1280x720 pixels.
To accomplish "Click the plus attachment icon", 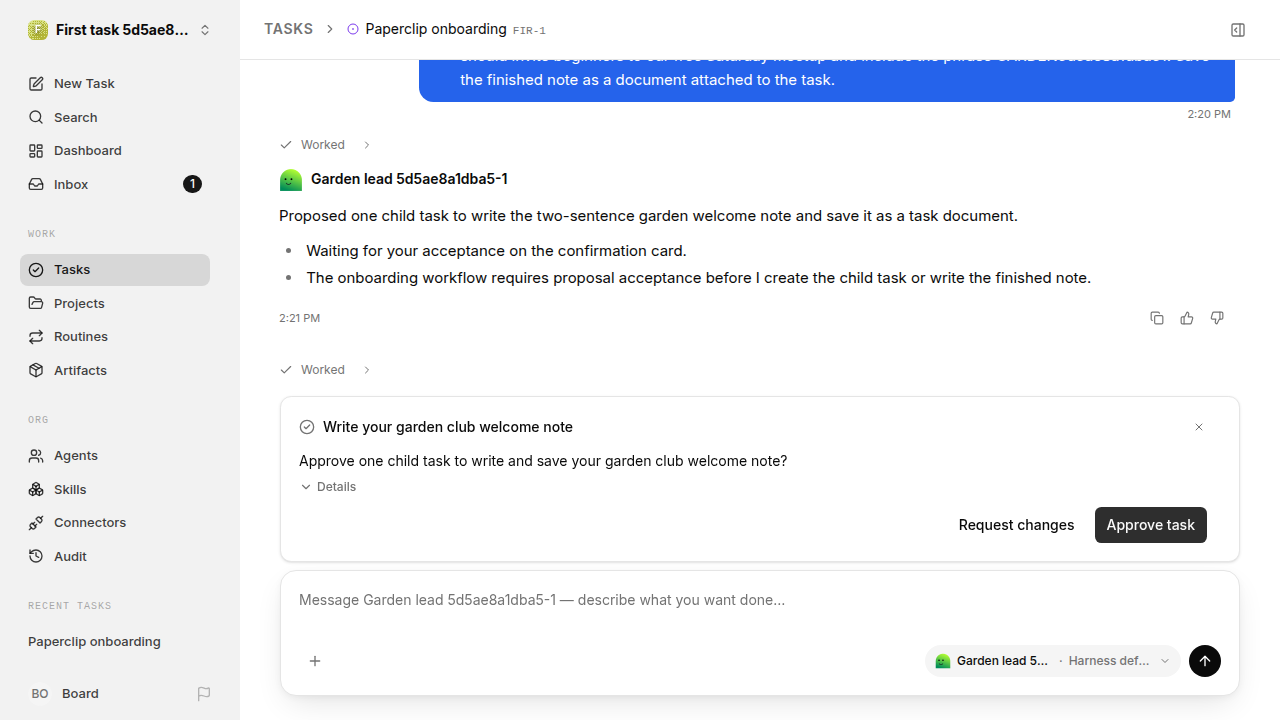I will coord(315,661).
